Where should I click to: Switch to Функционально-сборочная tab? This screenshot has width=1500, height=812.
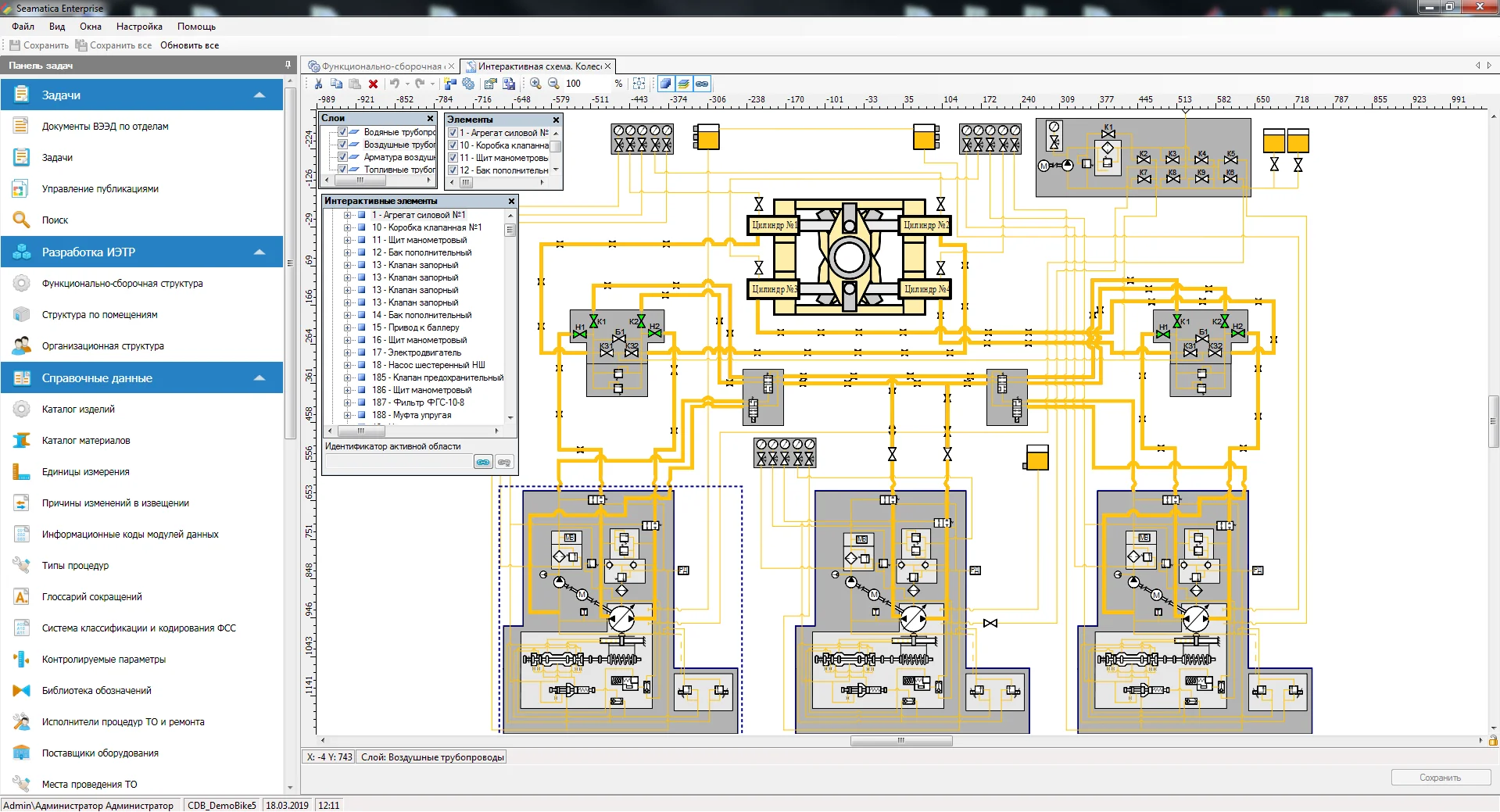[x=381, y=66]
